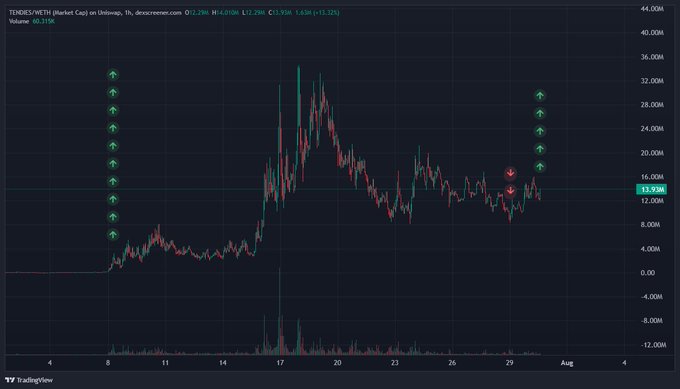Click the 44.00M price axis label

click(652, 9)
